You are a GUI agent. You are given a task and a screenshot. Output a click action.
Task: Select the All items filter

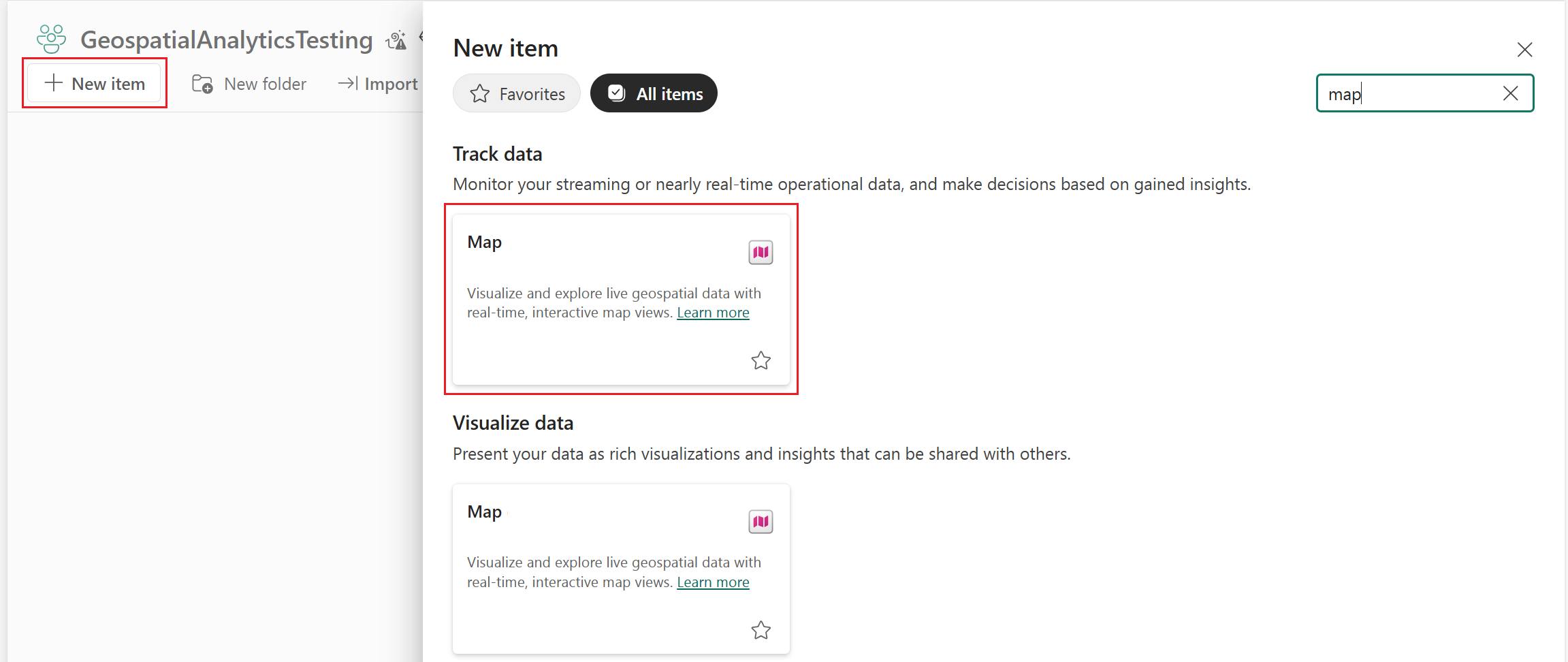(x=654, y=93)
